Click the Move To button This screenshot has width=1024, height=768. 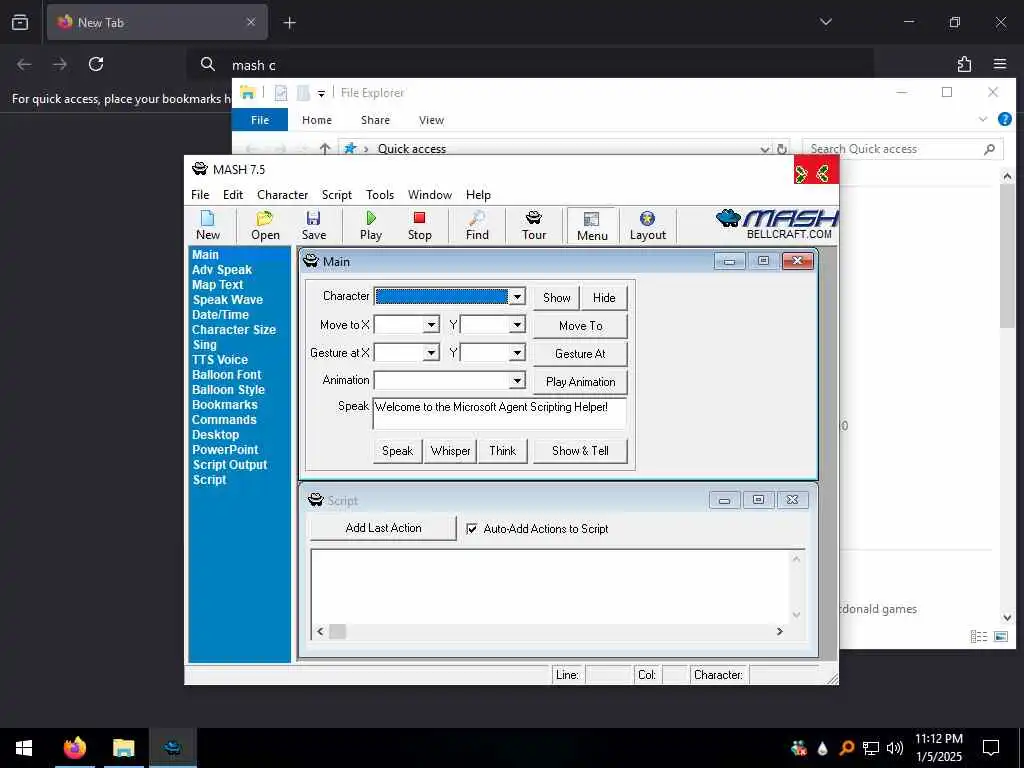581,325
